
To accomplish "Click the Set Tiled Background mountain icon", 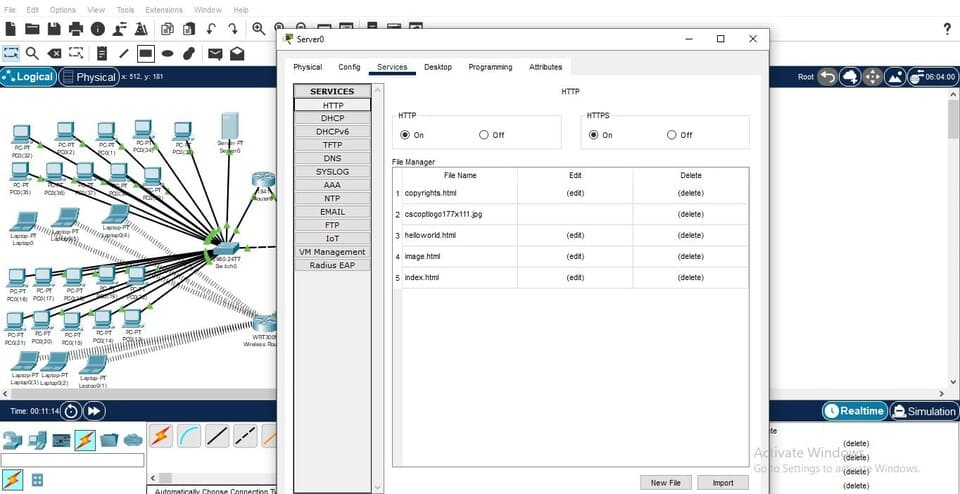I will 894,77.
